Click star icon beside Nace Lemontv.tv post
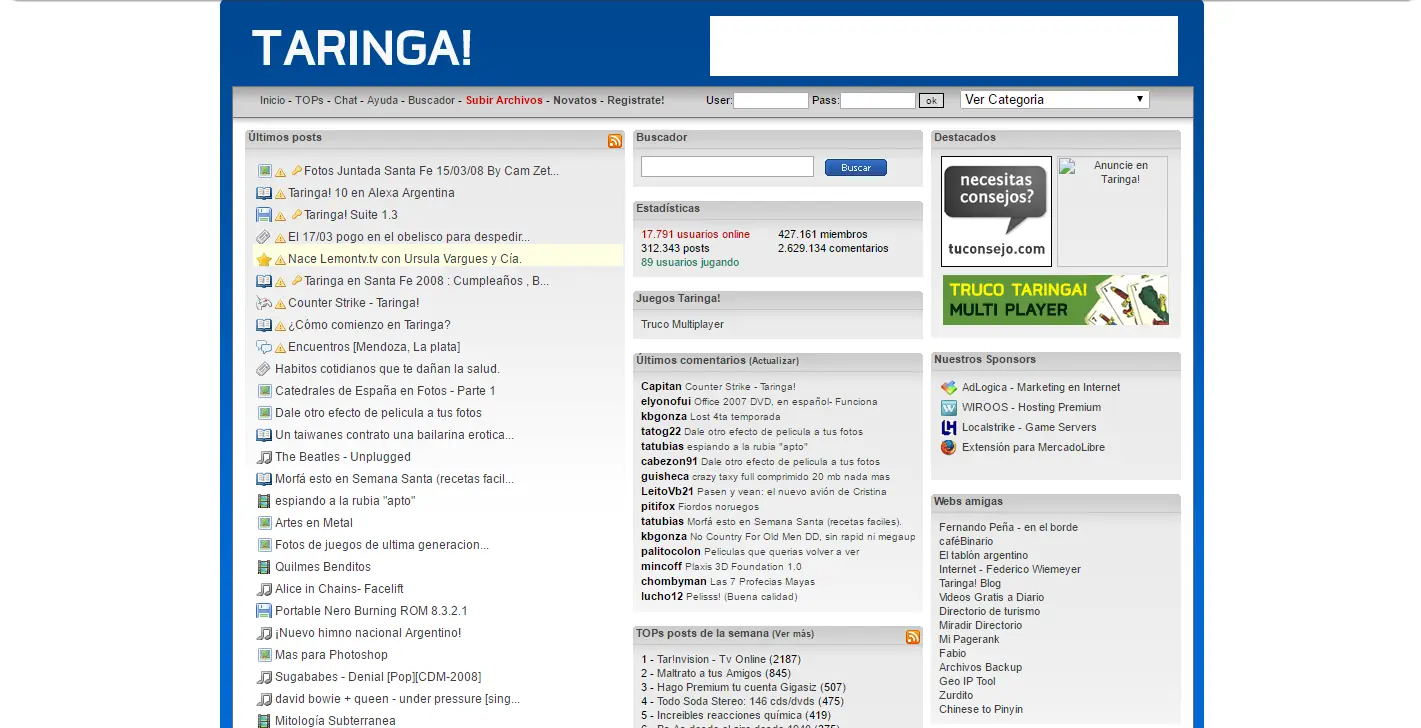The image size is (1421, 728). 264,259
